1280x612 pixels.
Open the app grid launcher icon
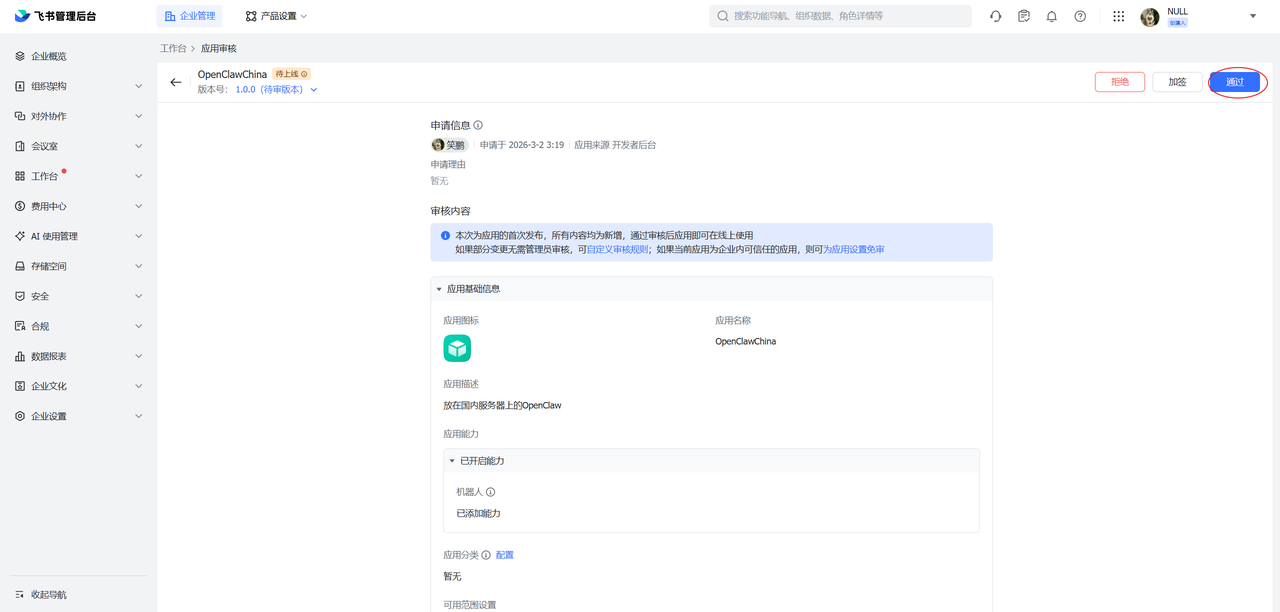(1119, 16)
